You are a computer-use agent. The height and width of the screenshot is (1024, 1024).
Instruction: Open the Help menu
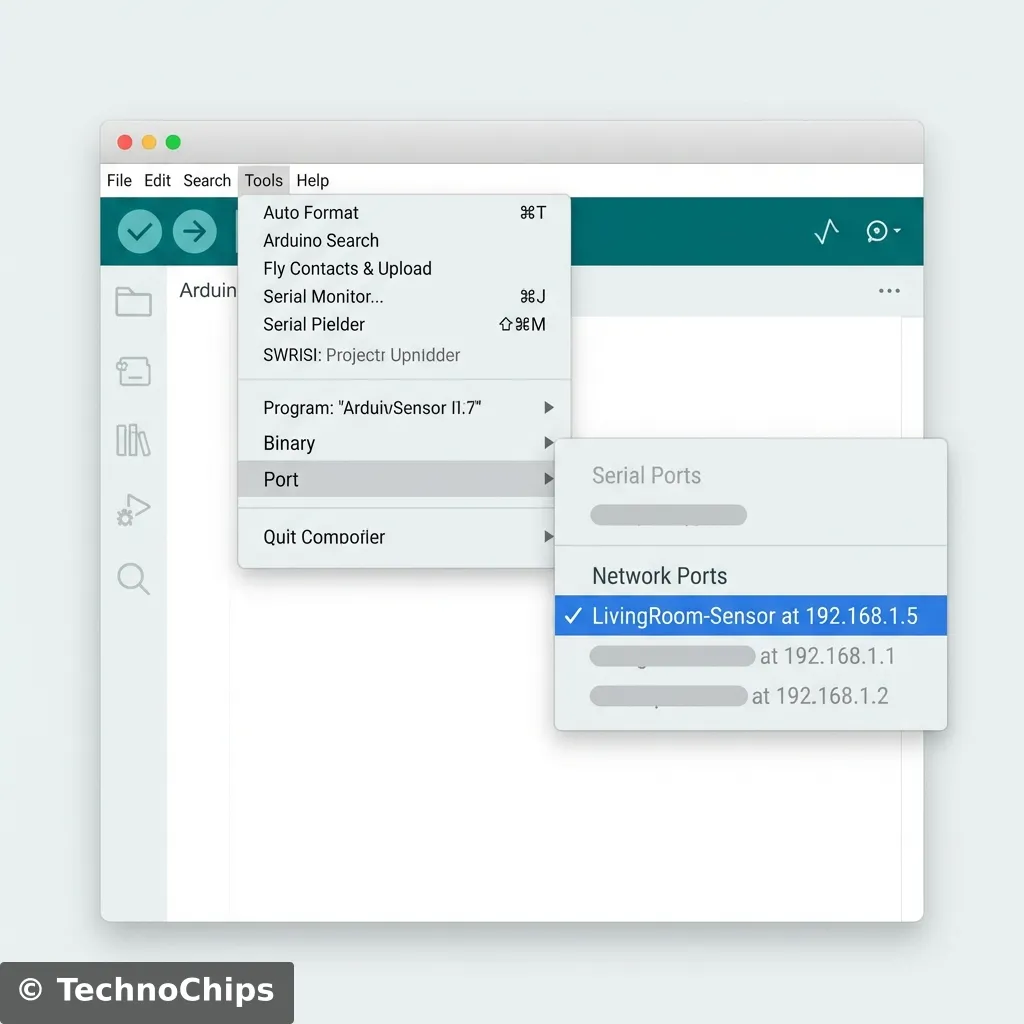(x=312, y=180)
